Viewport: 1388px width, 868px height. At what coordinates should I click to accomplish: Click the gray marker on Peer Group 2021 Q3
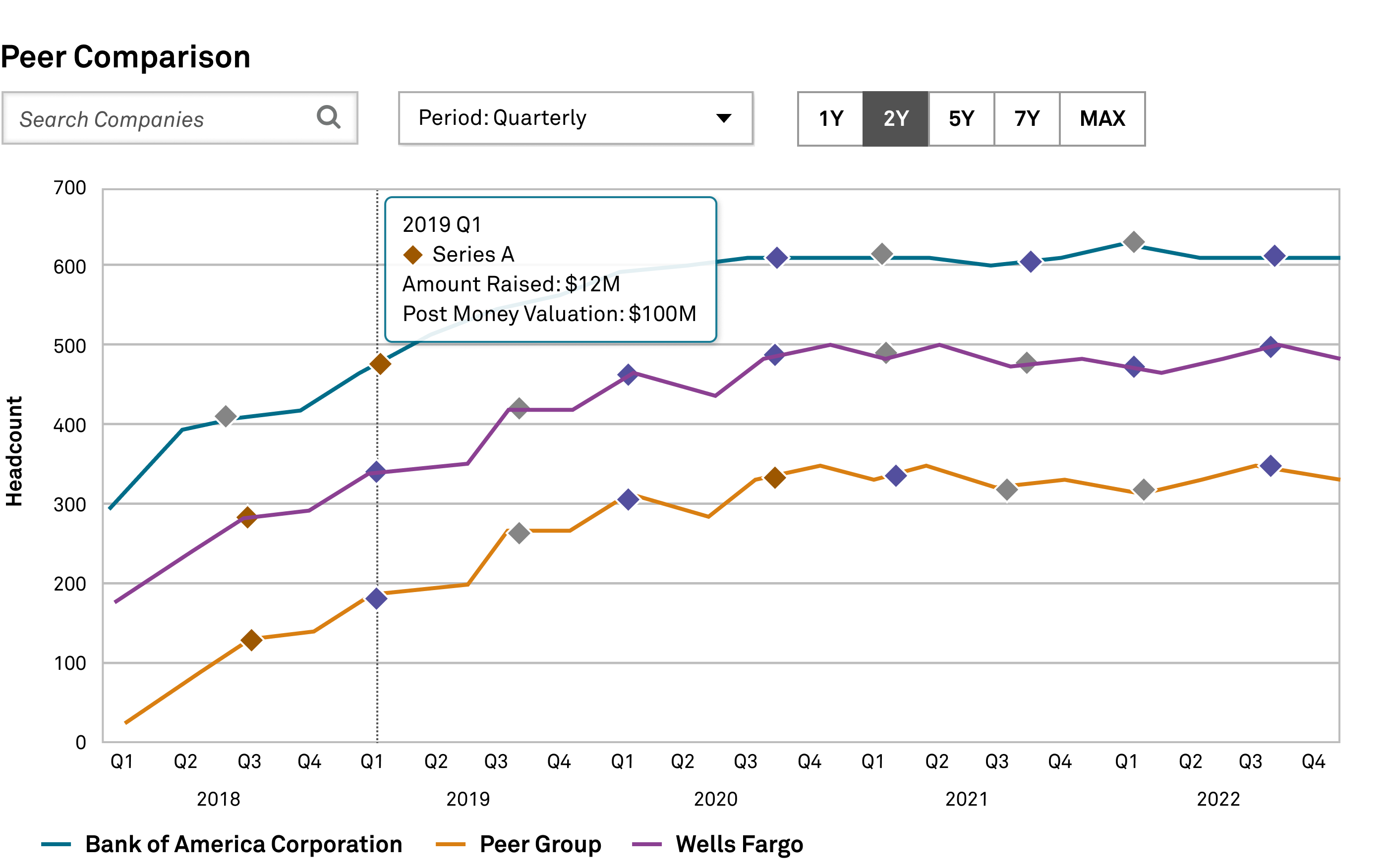click(x=1007, y=489)
